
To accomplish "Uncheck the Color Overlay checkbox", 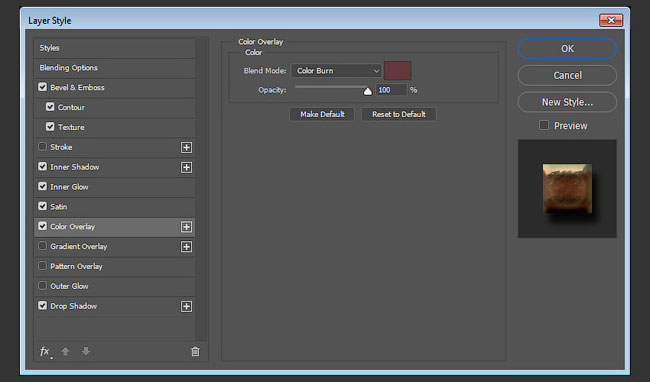I will point(42,226).
